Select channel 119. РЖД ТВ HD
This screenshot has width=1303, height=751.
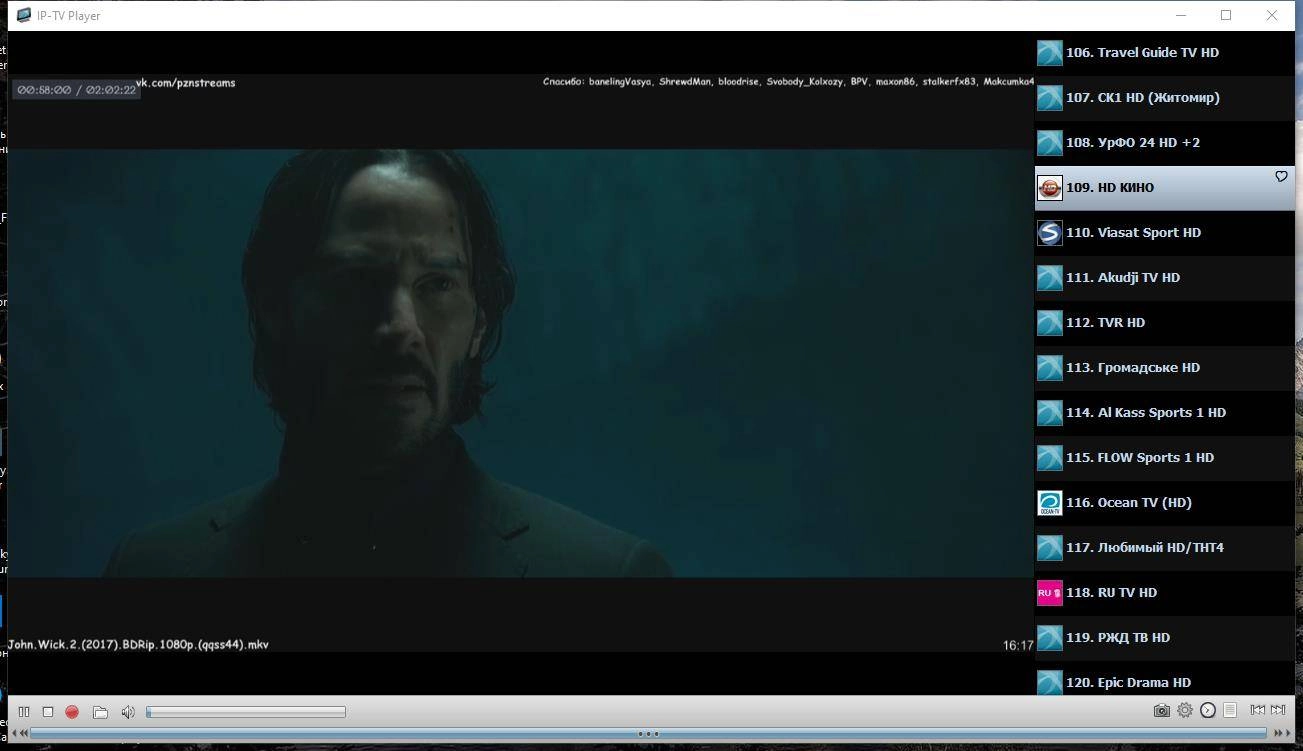pos(1164,638)
